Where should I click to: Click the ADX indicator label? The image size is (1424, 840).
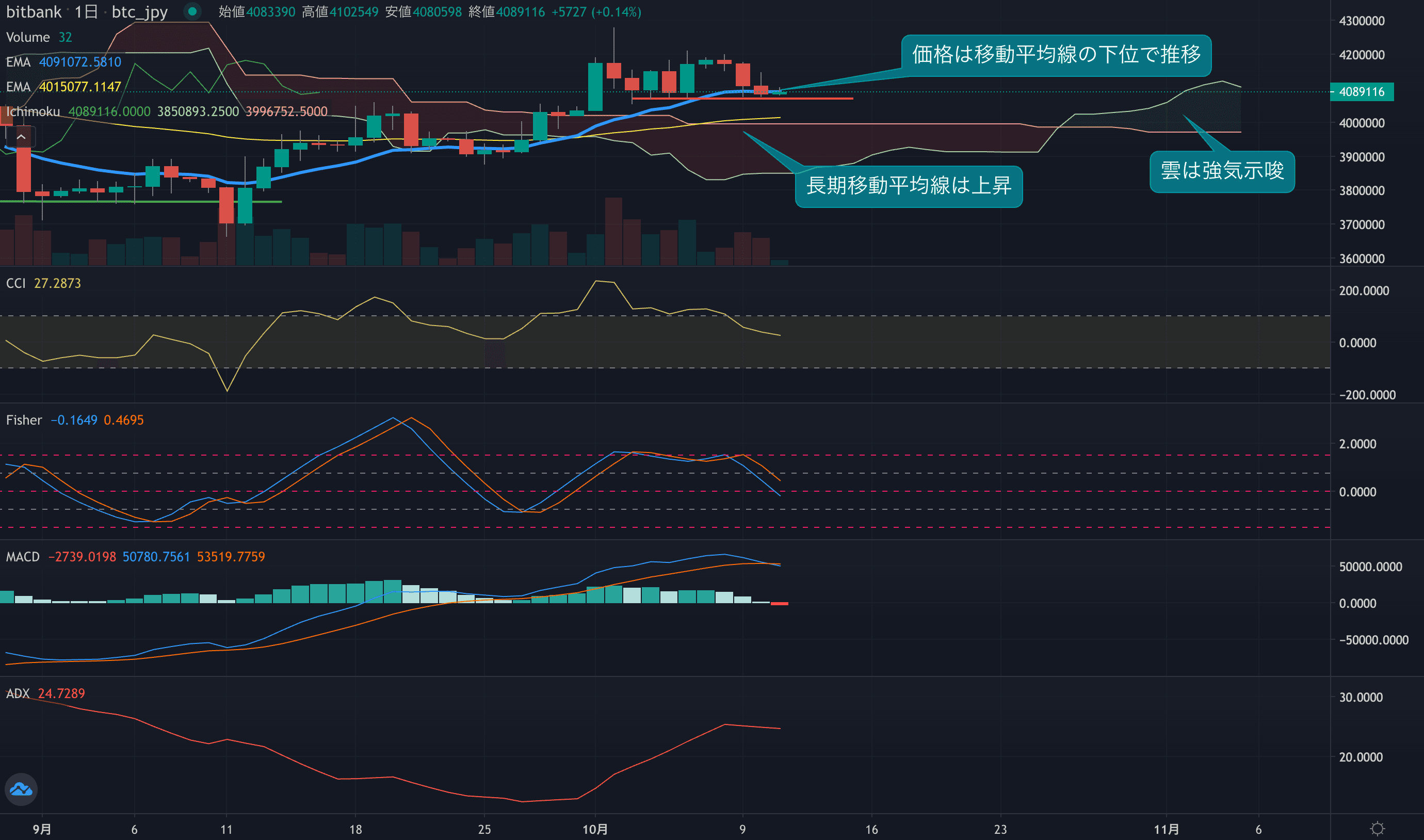tap(18, 693)
